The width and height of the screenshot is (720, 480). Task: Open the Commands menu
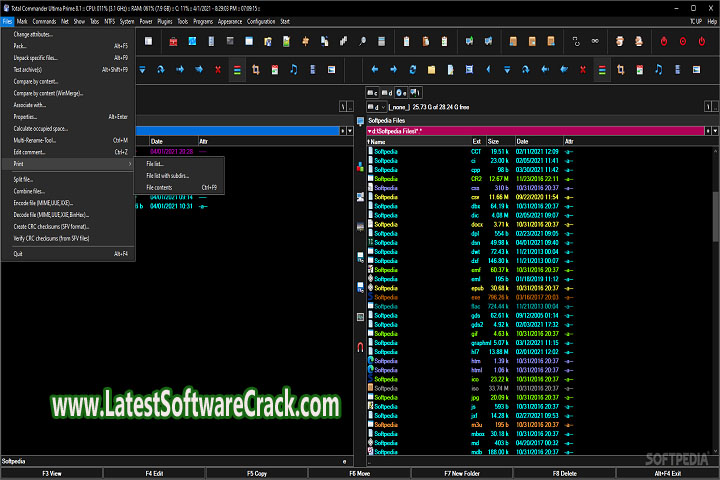[x=44, y=22]
